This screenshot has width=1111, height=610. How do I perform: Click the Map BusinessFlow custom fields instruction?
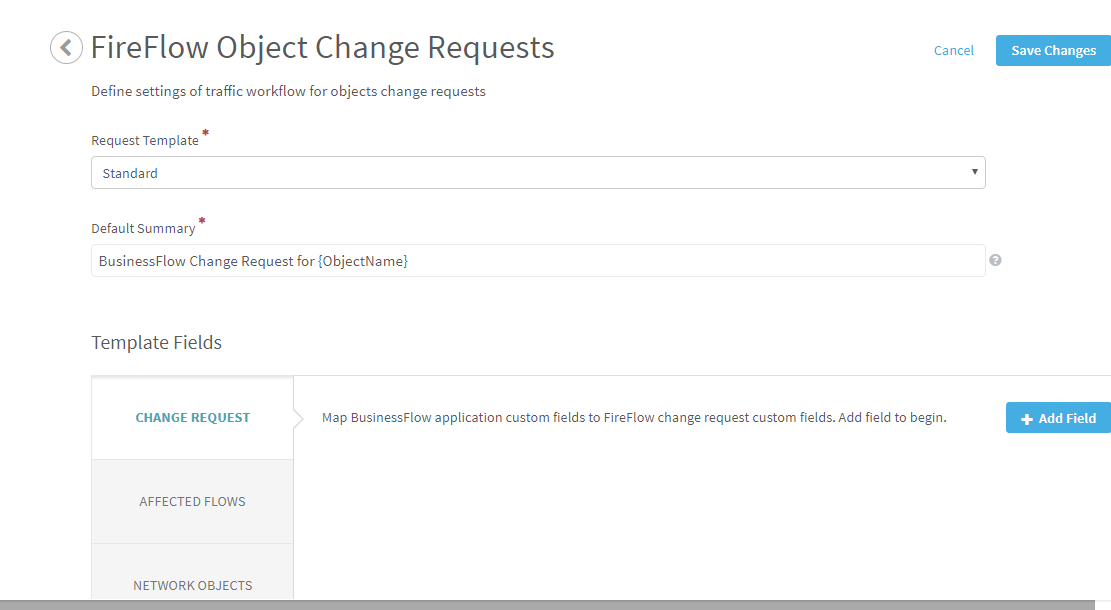coord(633,418)
